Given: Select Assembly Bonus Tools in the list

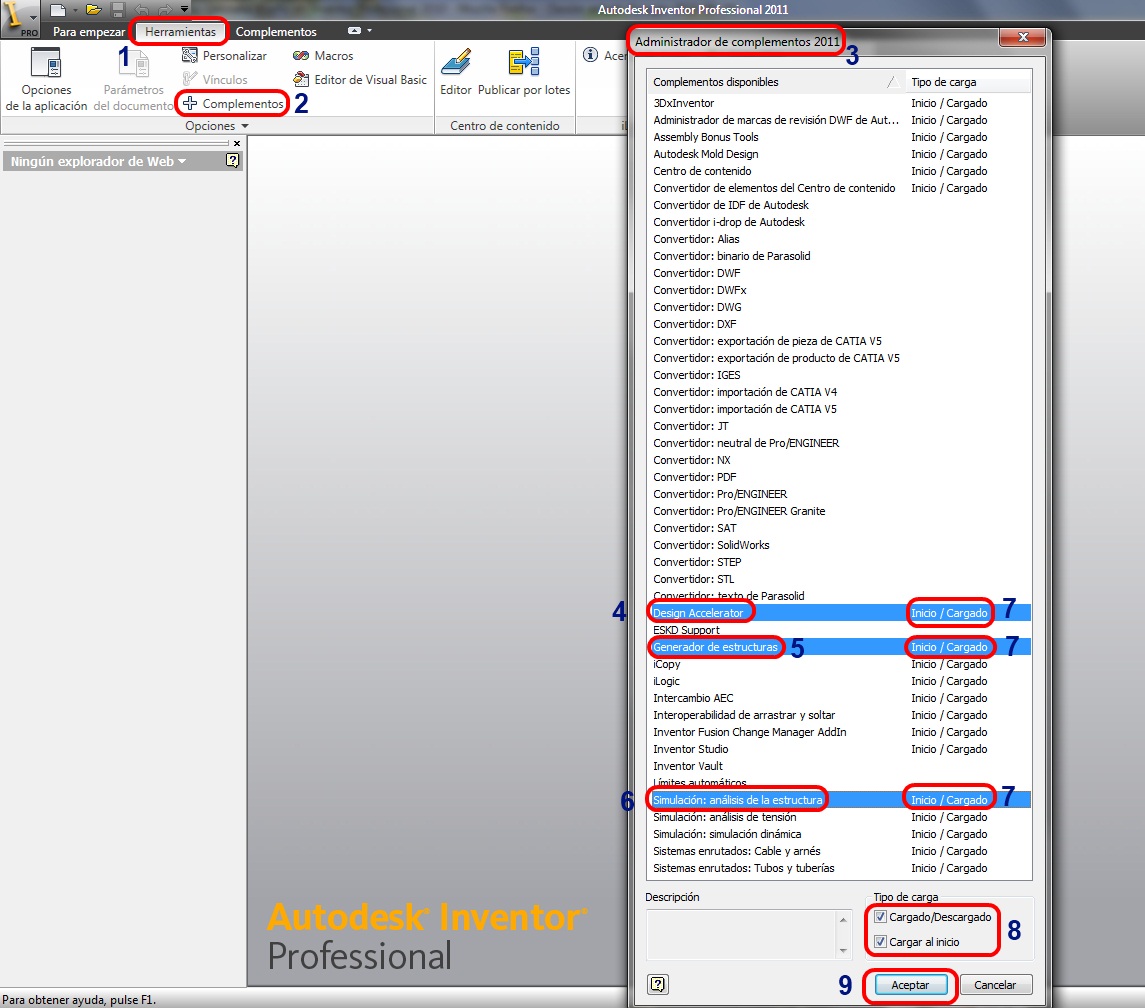Looking at the screenshot, I should tap(839, 137).
